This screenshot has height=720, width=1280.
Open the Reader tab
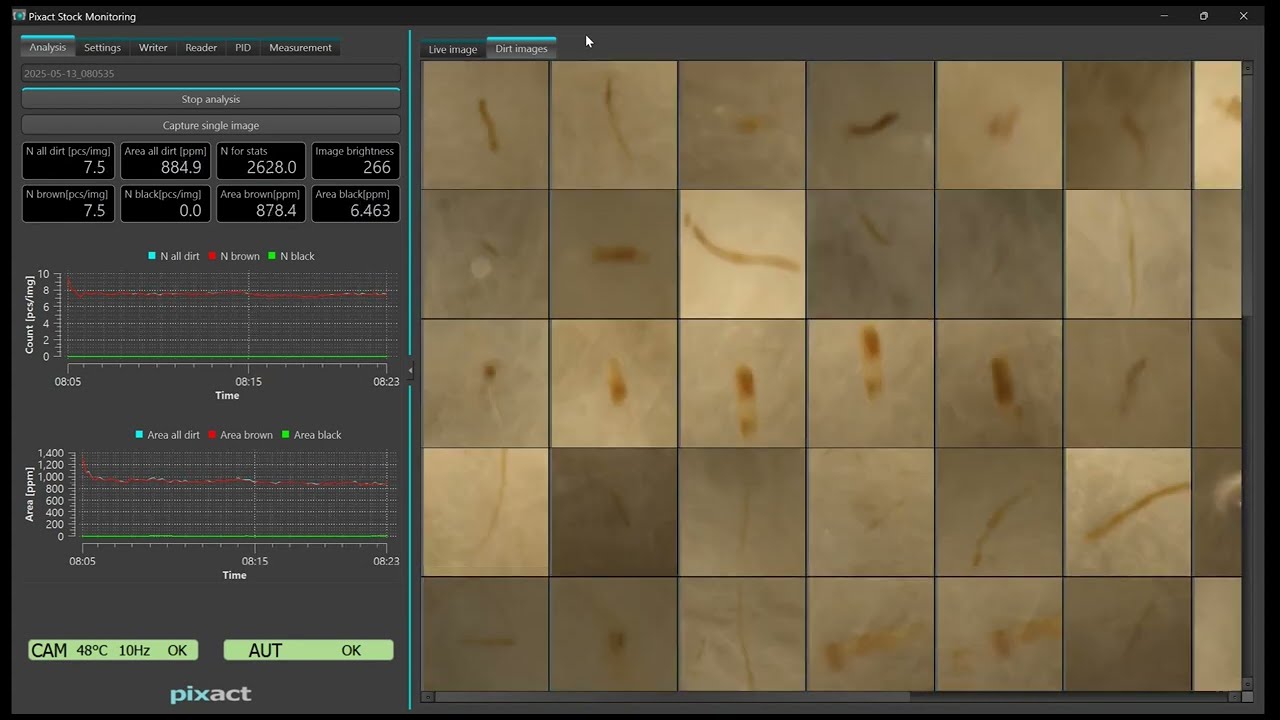[x=201, y=47]
